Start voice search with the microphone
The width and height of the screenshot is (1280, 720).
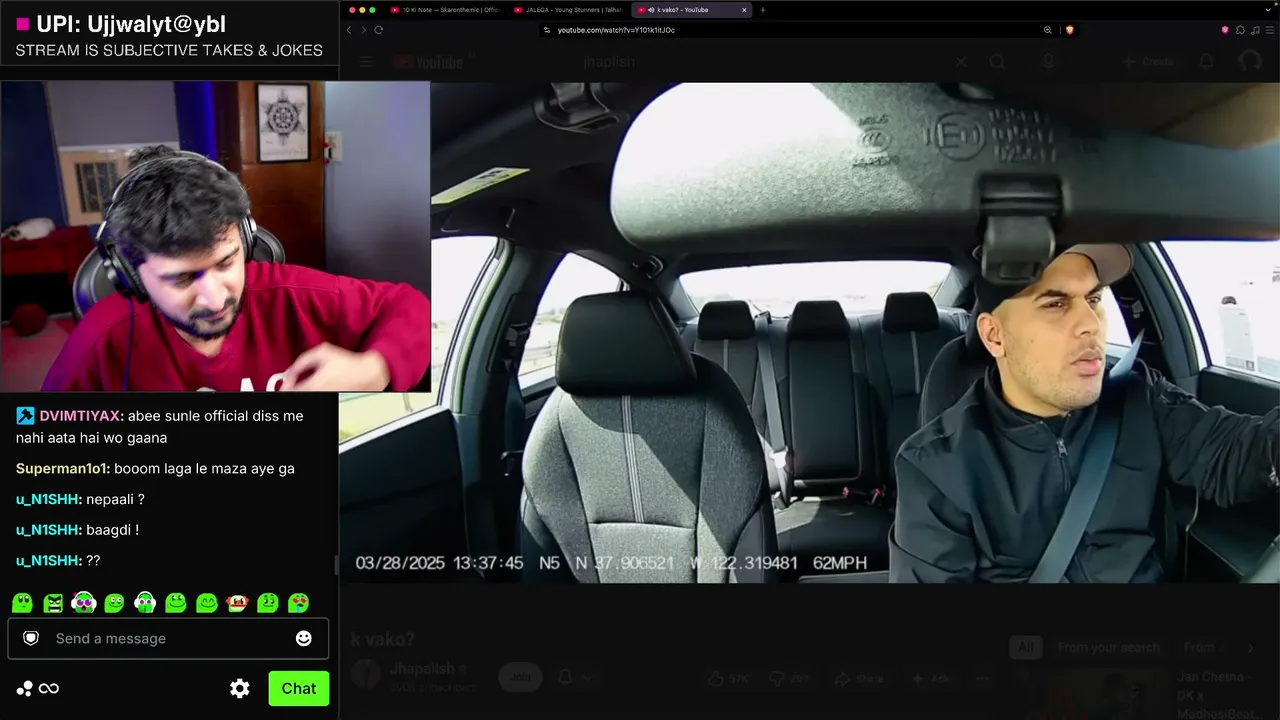pyautogui.click(x=1048, y=62)
